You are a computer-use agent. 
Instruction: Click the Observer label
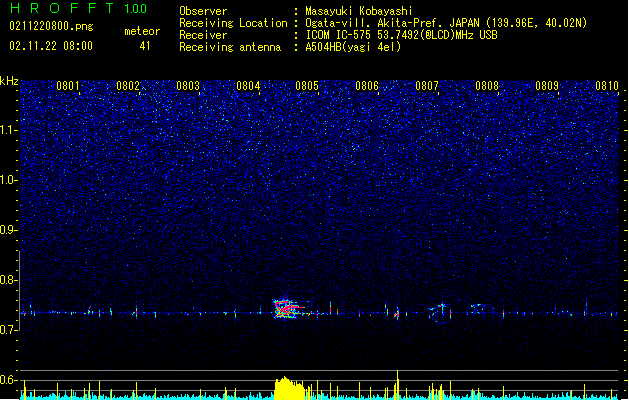click(x=203, y=11)
